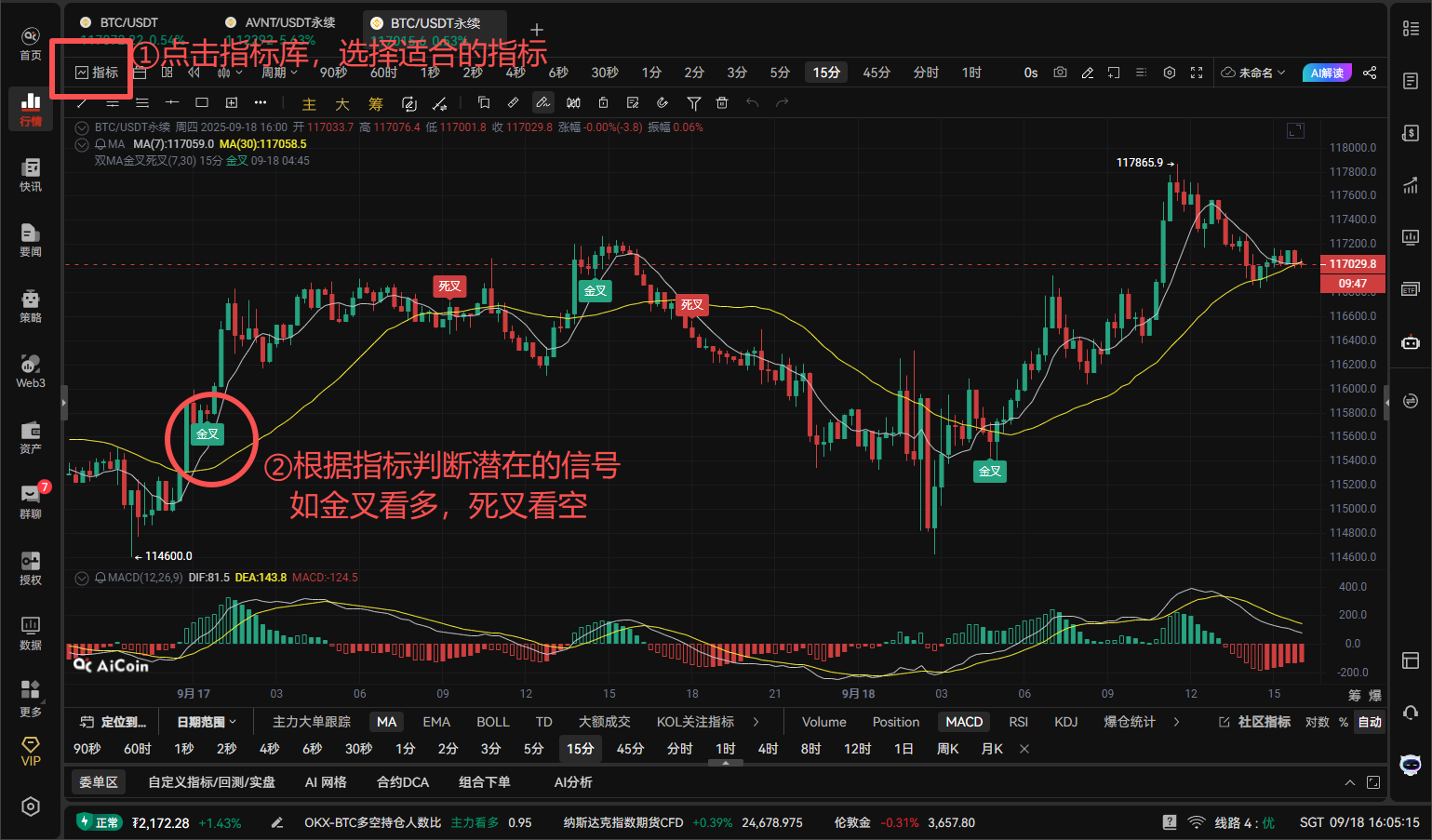Toggle the 自动 auto scale button
Image resolution: width=1432 pixels, height=840 pixels.
tap(1370, 722)
